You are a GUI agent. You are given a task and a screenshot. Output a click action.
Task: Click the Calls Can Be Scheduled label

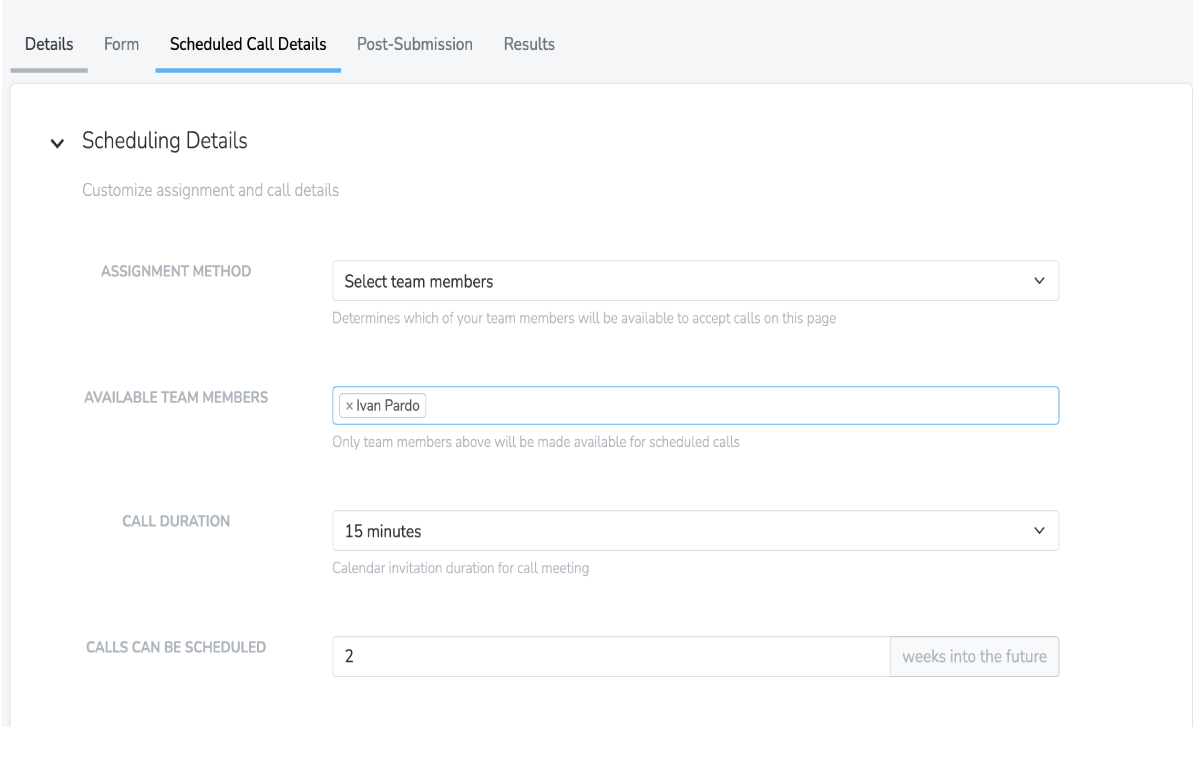tap(176, 647)
